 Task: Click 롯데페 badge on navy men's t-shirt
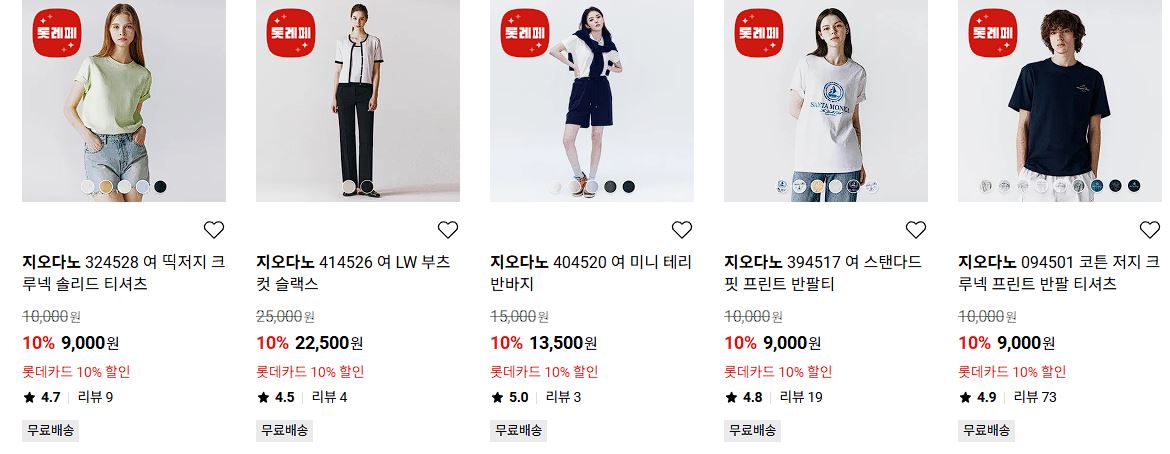point(992,32)
